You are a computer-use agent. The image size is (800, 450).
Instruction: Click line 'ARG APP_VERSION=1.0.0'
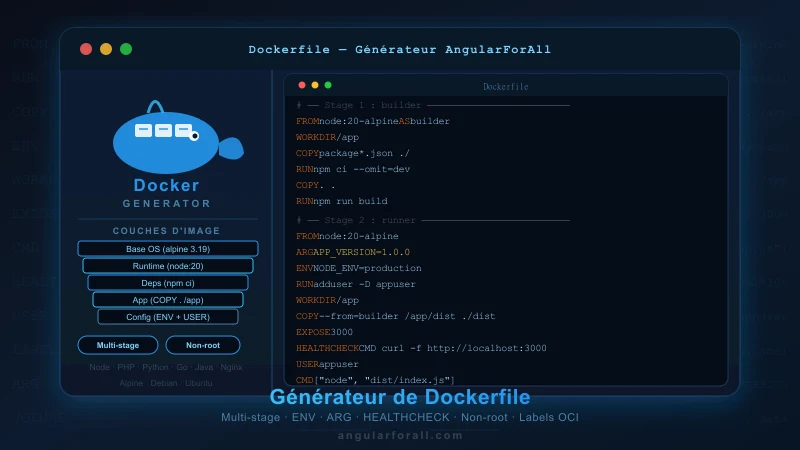coord(353,252)
